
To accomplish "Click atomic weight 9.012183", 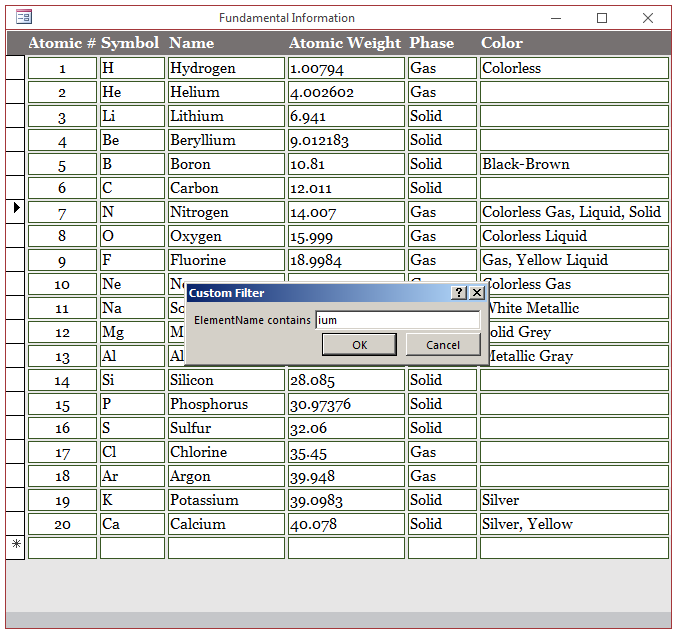I will [x=346, y=140].
